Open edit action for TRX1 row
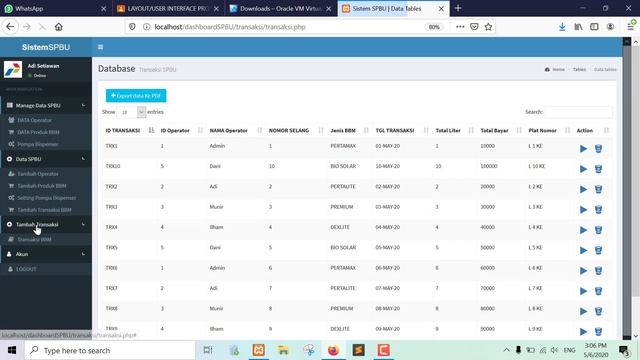Image resolution: width=640 pixels, height=360 pixels. click(x=583, y=149)
